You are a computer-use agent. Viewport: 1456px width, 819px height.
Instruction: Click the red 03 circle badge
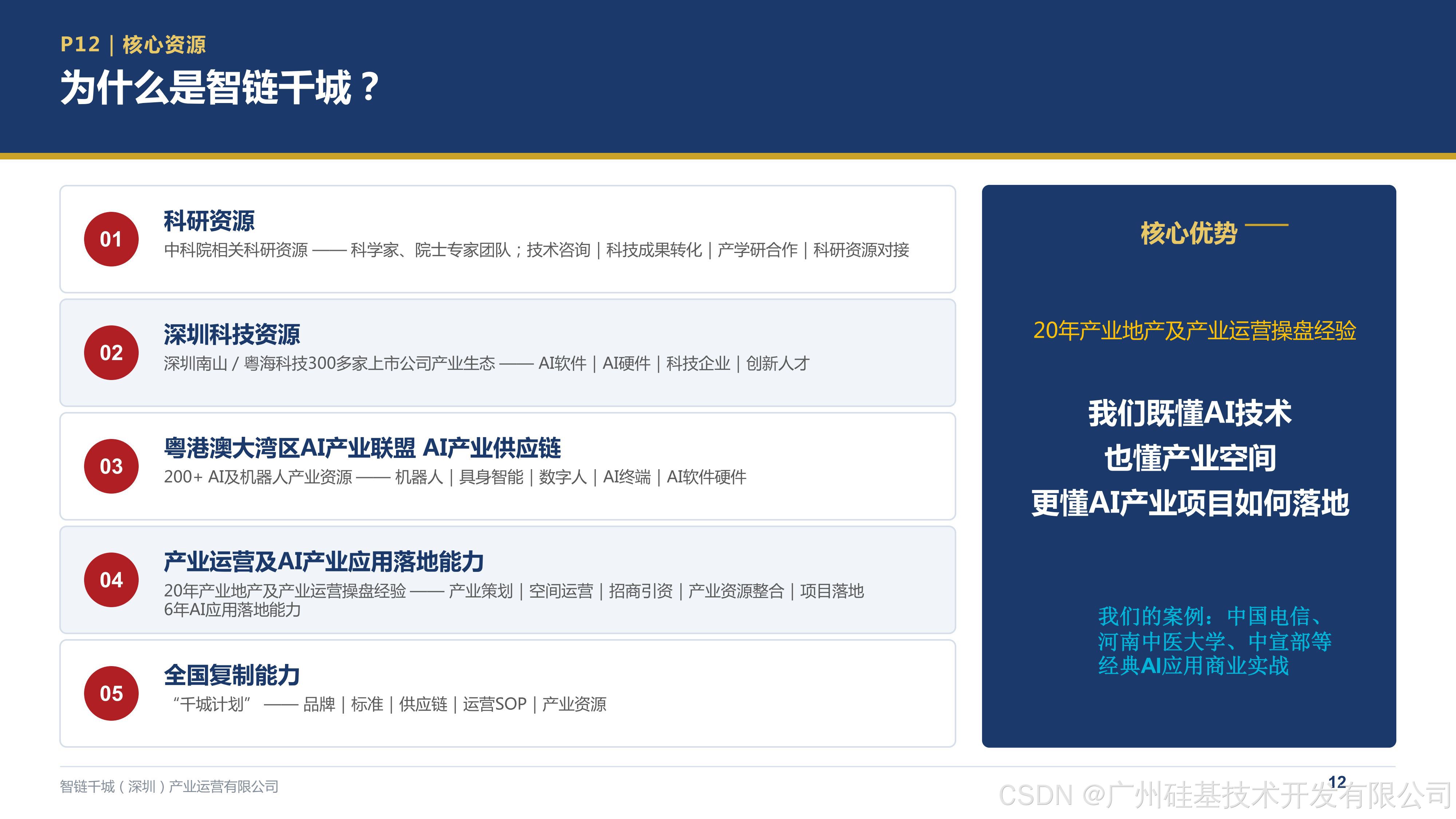pyautogui.click(x=111, y=466)
